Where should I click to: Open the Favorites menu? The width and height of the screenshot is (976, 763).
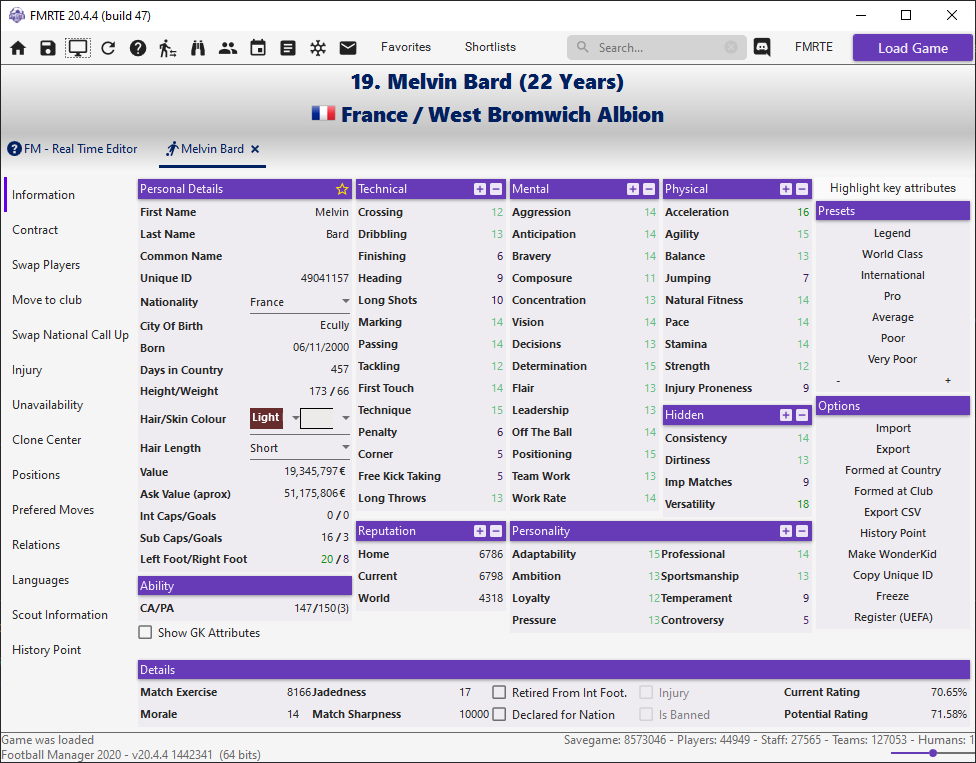tap(406, 47)
